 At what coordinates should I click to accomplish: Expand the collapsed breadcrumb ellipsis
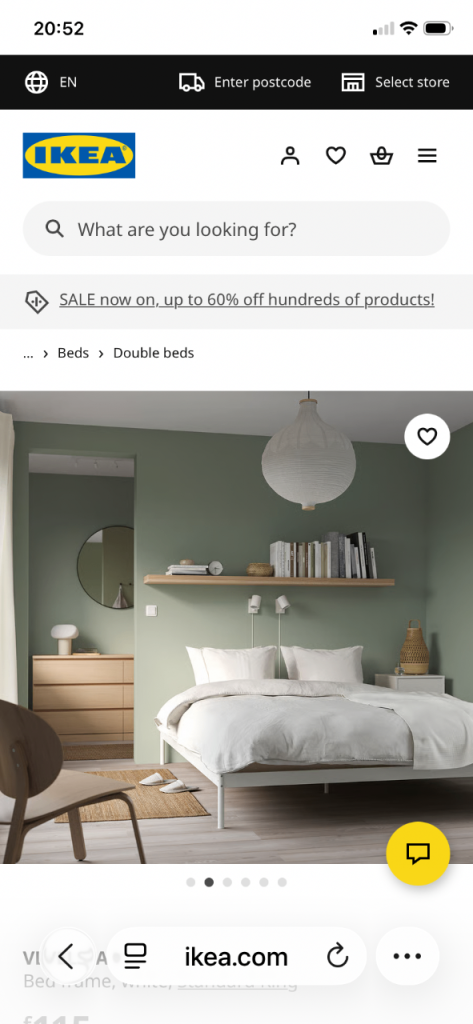[28, 353]
